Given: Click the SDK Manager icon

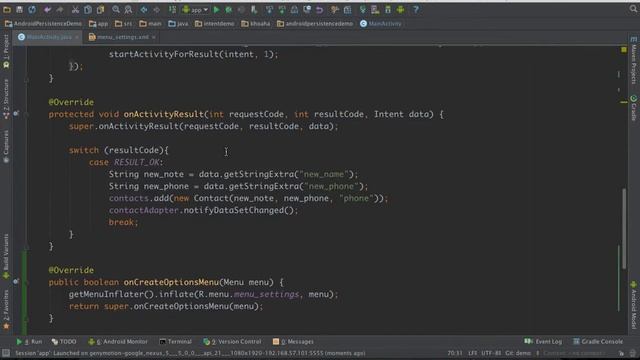Looking at the screenshot, I should [x=388, y=9].
